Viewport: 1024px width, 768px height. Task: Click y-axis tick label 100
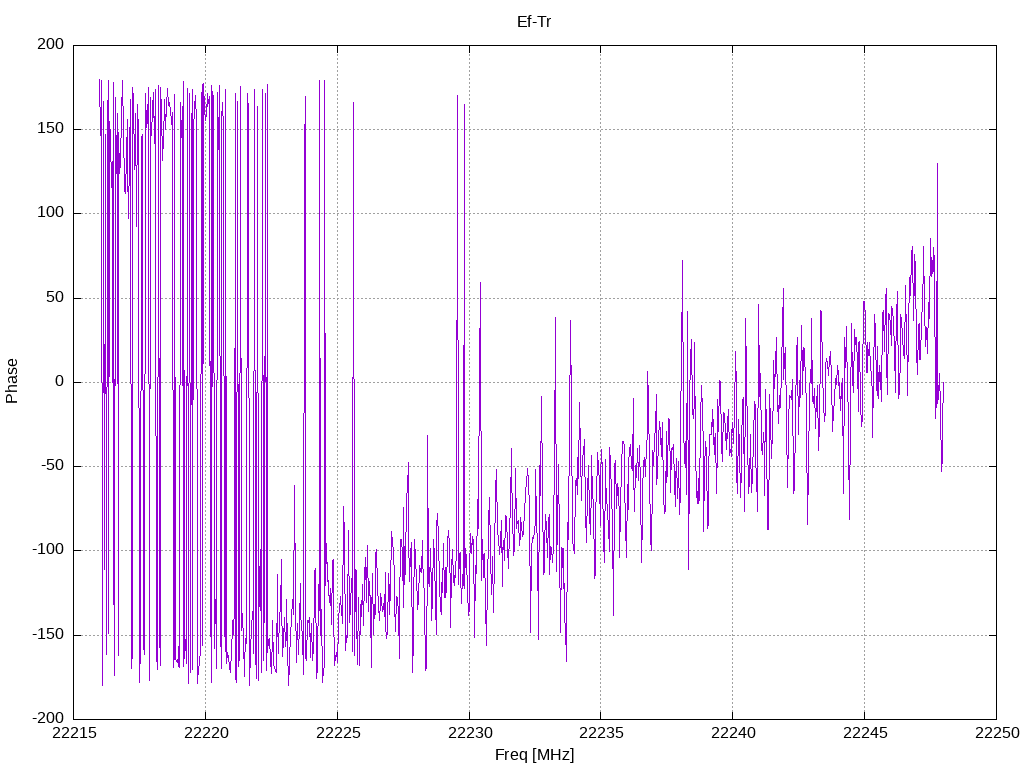(51, 213)
